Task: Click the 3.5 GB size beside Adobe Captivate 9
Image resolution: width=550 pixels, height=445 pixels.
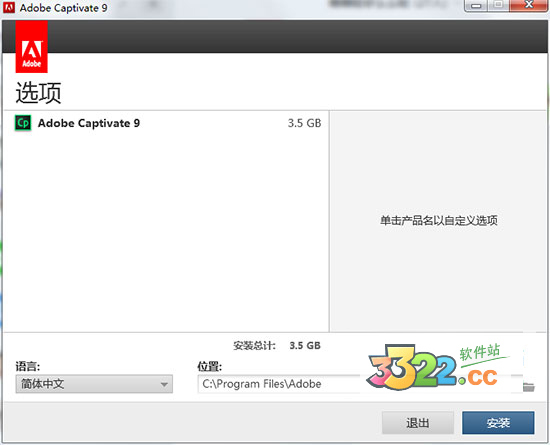Action: point(304,123)
